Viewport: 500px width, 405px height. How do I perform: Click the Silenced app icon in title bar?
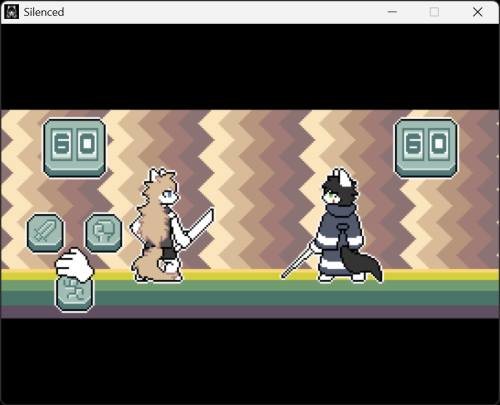(x=11, y=12)
